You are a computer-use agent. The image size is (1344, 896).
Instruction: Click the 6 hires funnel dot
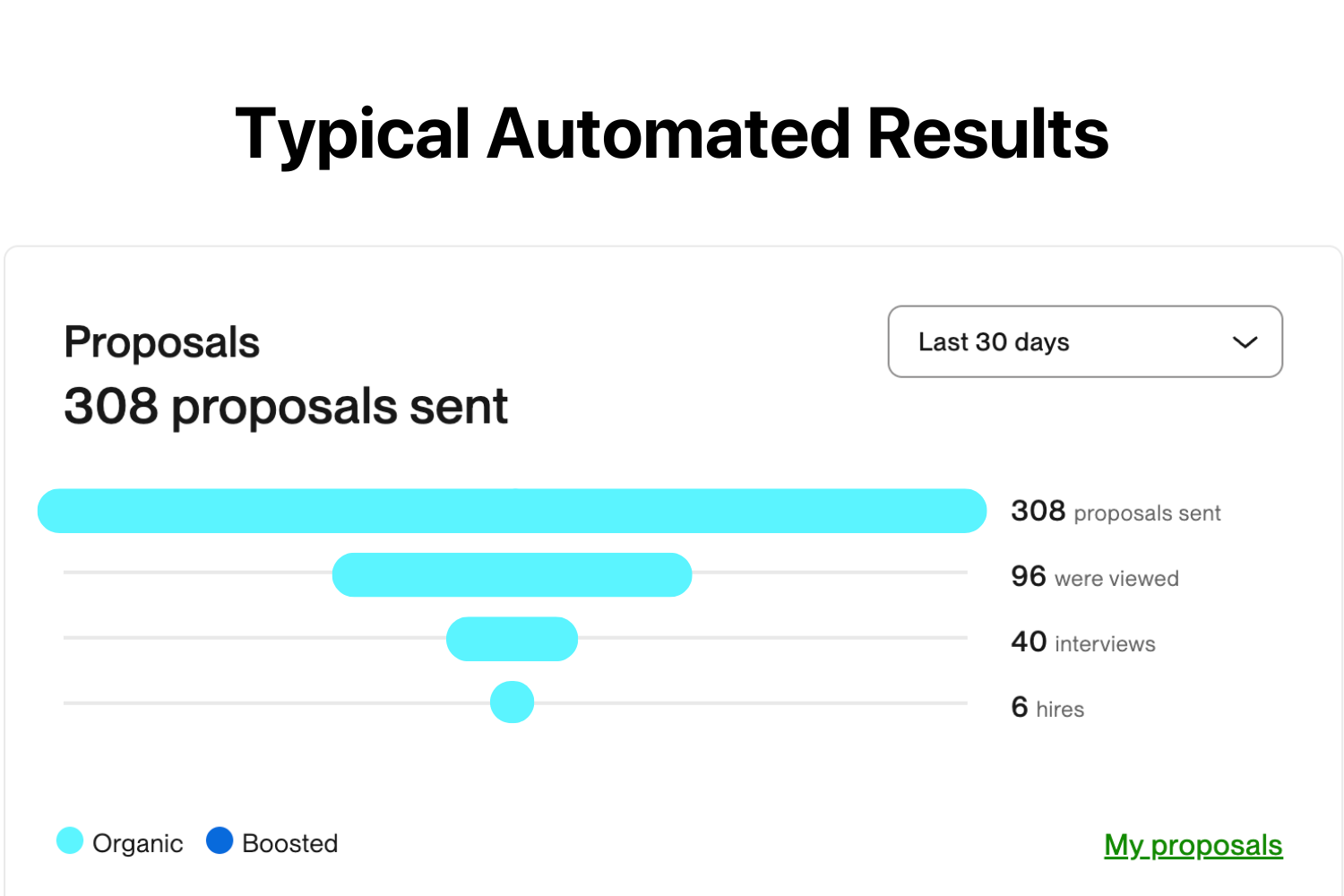[512, 702]
